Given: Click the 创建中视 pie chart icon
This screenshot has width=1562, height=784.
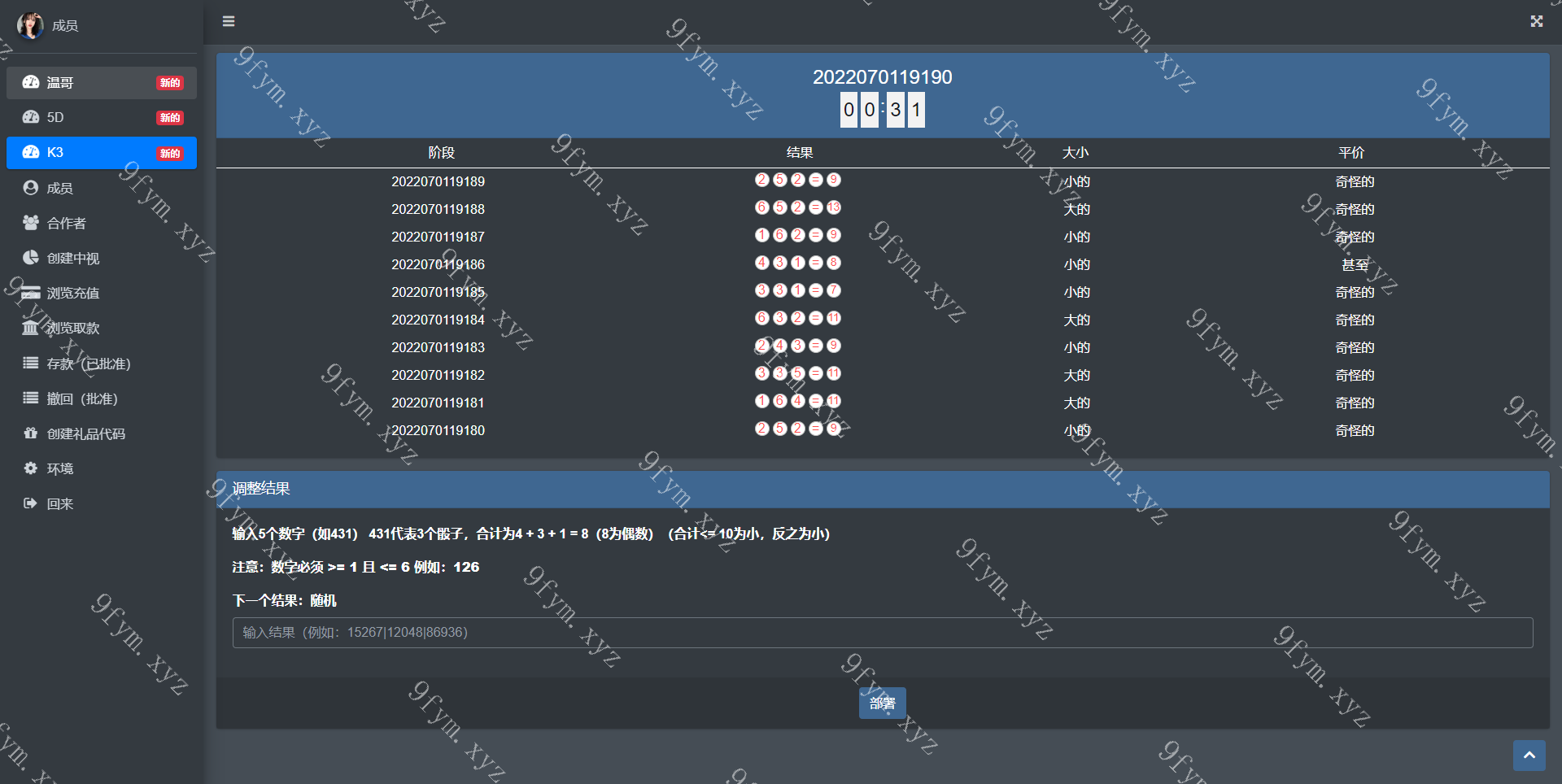Looking at the screenshot, I should (31, 258).
